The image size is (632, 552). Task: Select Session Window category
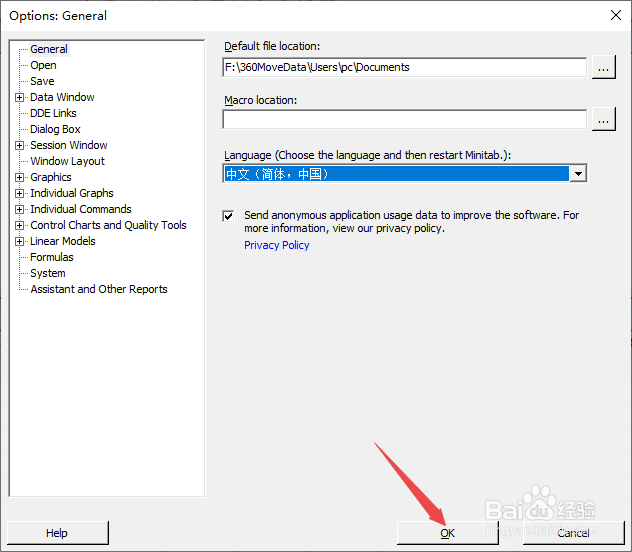[x=69, y=145]
